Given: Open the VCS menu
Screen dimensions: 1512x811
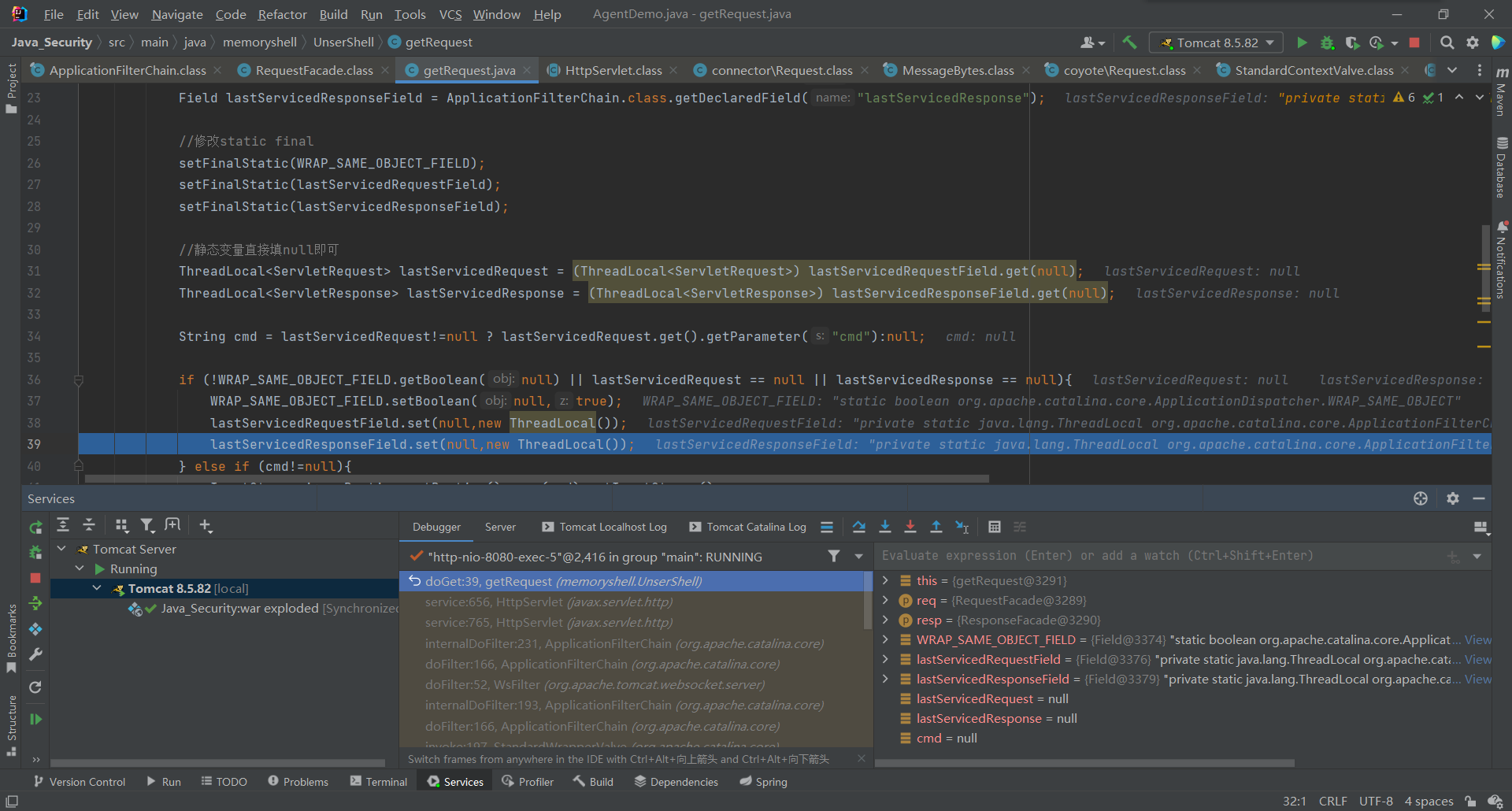Looking at the screenshot, I should click(x=450, y=14).
